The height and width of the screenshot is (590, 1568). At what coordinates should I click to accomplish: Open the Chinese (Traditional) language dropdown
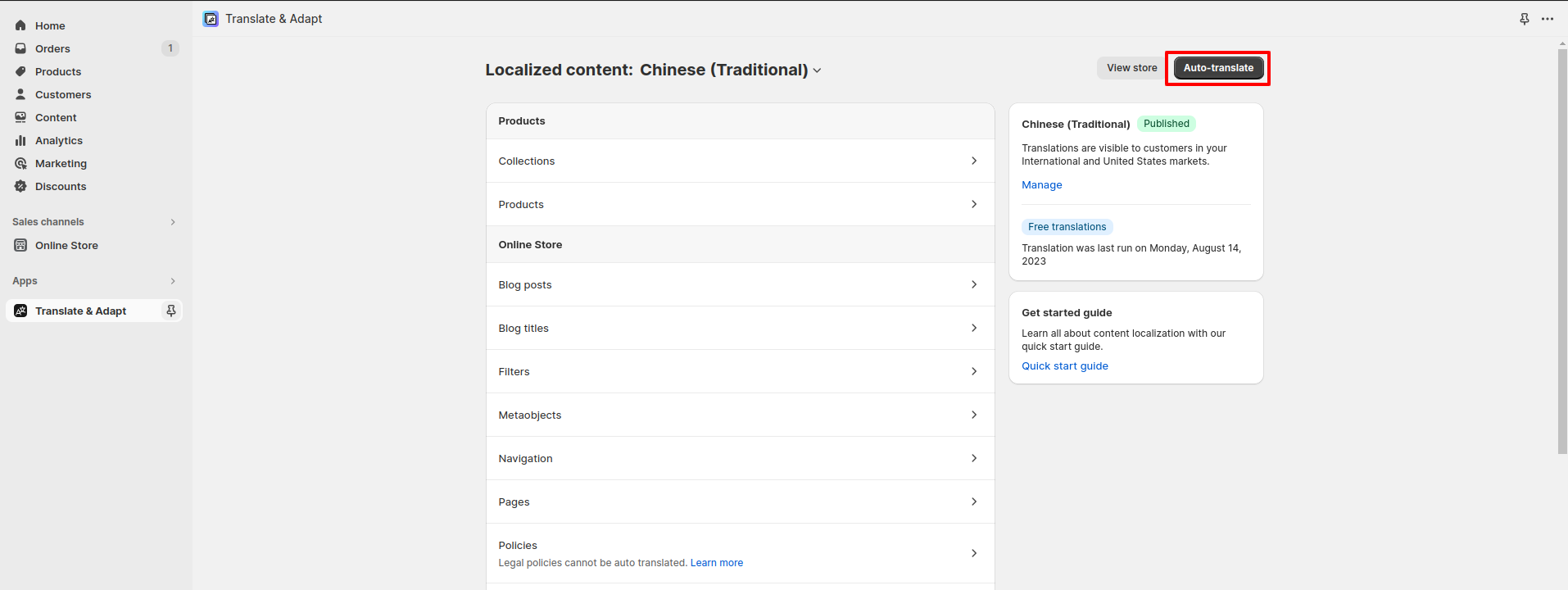(731, 70)
